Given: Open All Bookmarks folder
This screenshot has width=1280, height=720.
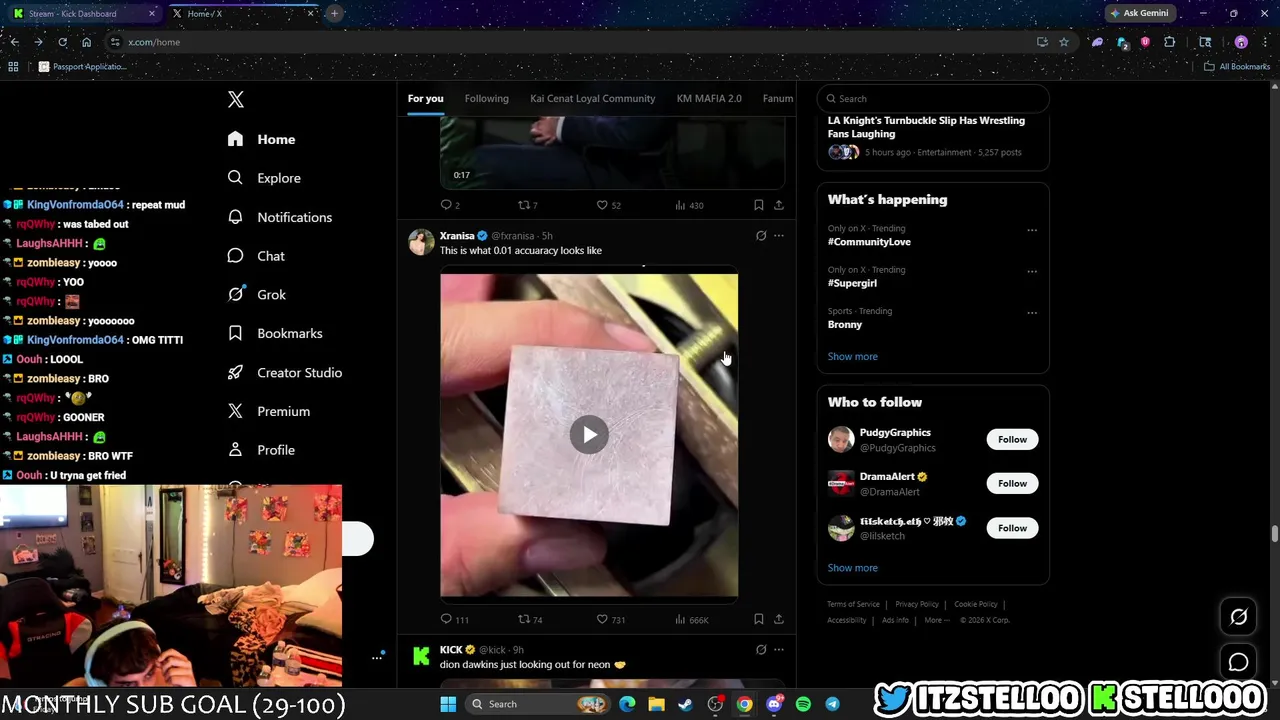Looking at the screenshot, I should click(1237, 66).
